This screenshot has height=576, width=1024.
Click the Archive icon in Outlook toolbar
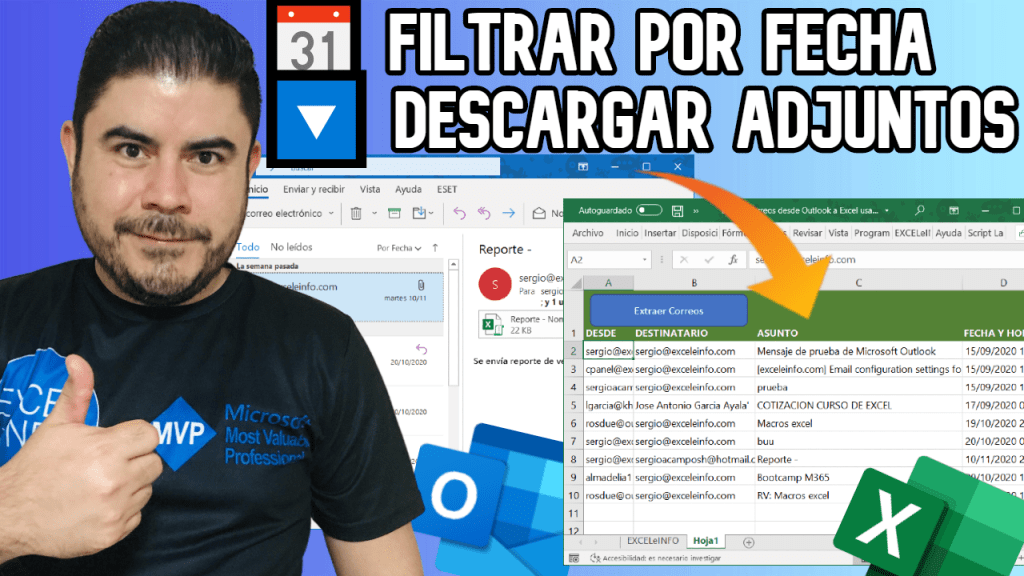click(394, 214)
